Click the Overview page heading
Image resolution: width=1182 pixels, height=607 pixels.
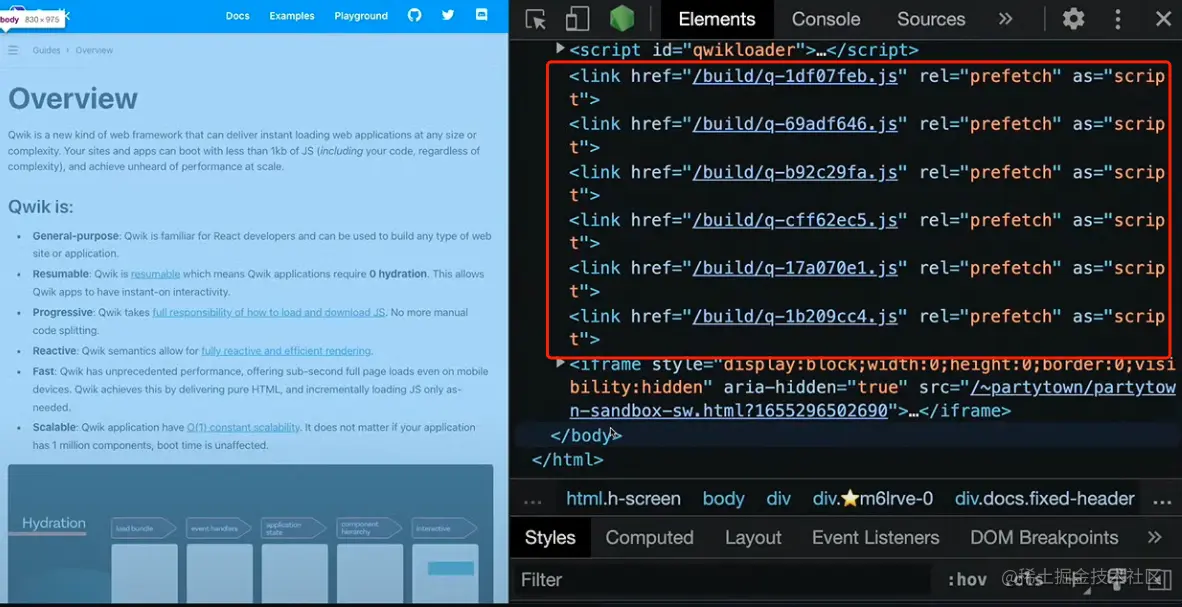click(73, 99)
